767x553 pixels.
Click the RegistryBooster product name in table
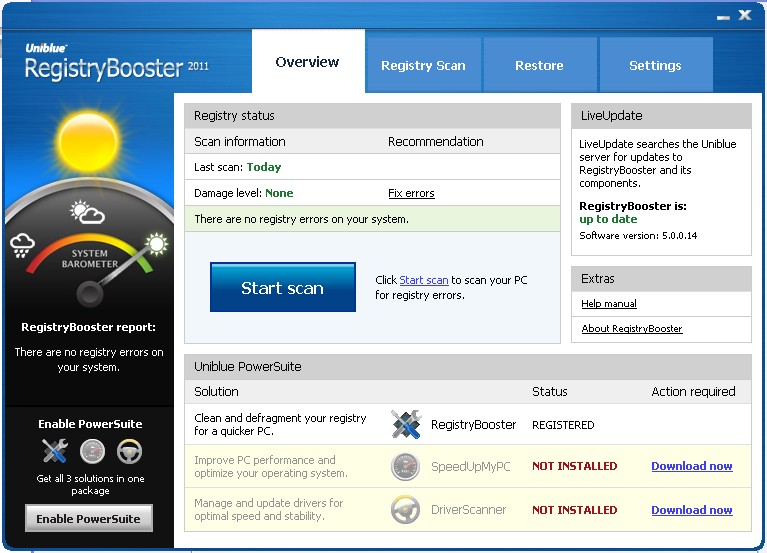474,424
